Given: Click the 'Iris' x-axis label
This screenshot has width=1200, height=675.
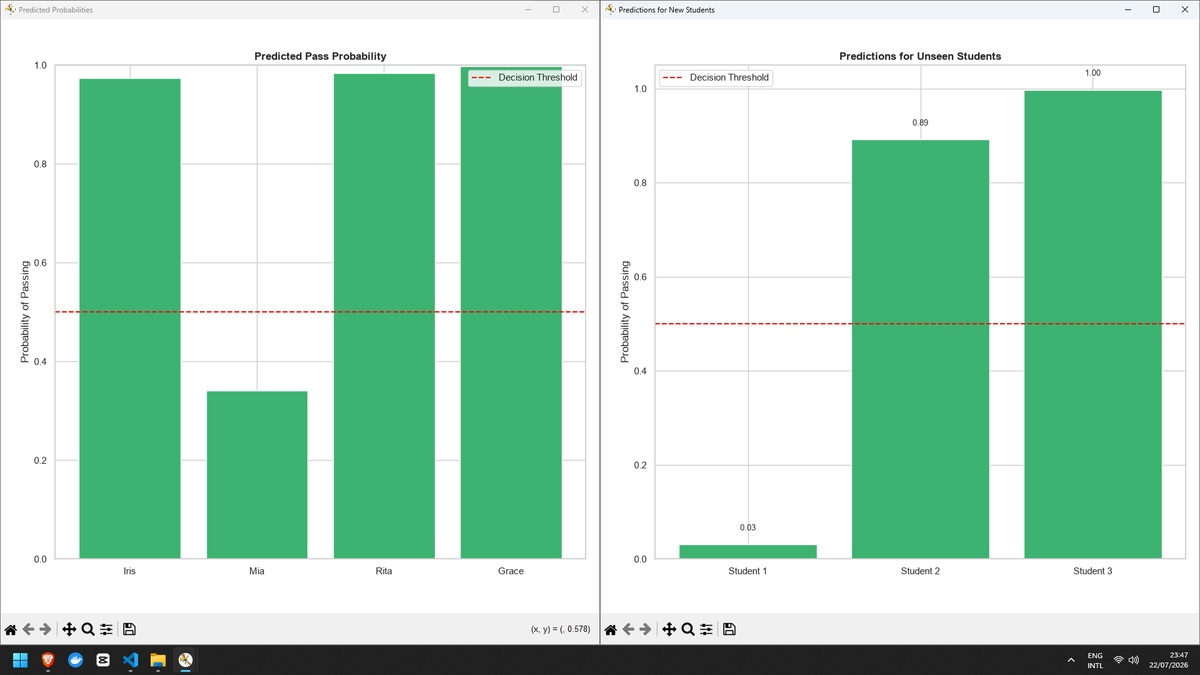Looking at the screenshot, I should (x=130, y=571).
